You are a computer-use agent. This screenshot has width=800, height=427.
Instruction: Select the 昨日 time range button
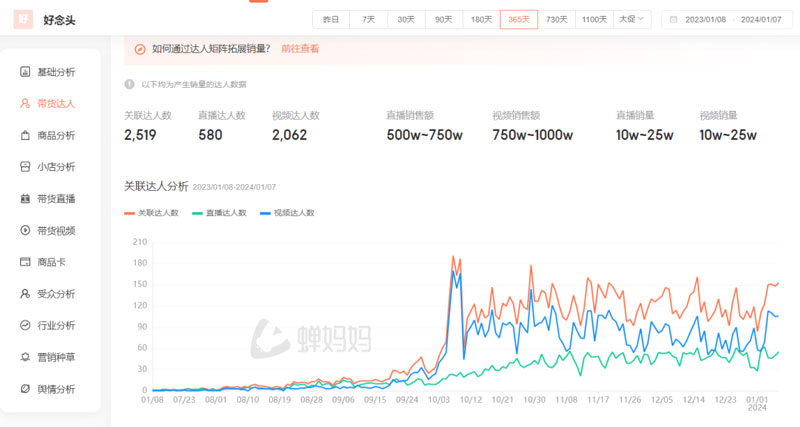tap(331, 19)
